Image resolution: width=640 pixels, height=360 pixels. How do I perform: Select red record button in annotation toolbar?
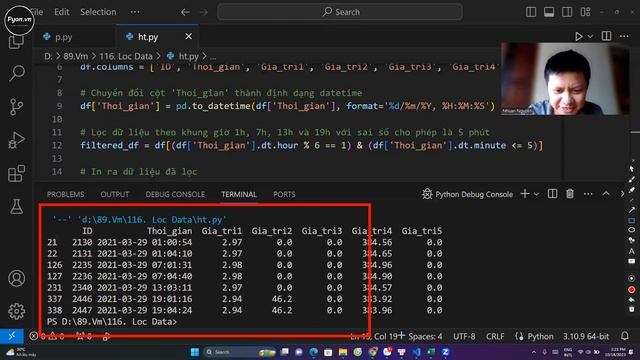[631, 289]
